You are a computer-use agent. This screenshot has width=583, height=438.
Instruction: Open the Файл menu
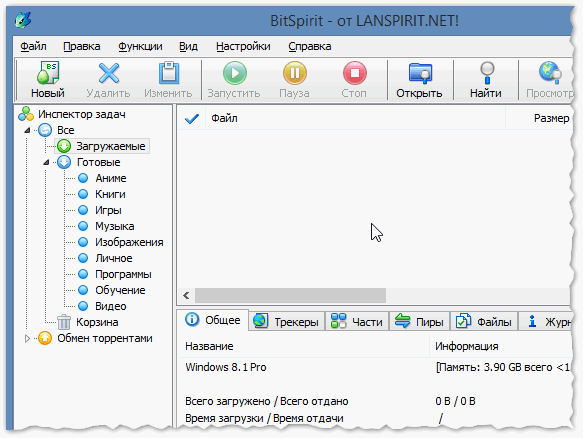(33, 46)
